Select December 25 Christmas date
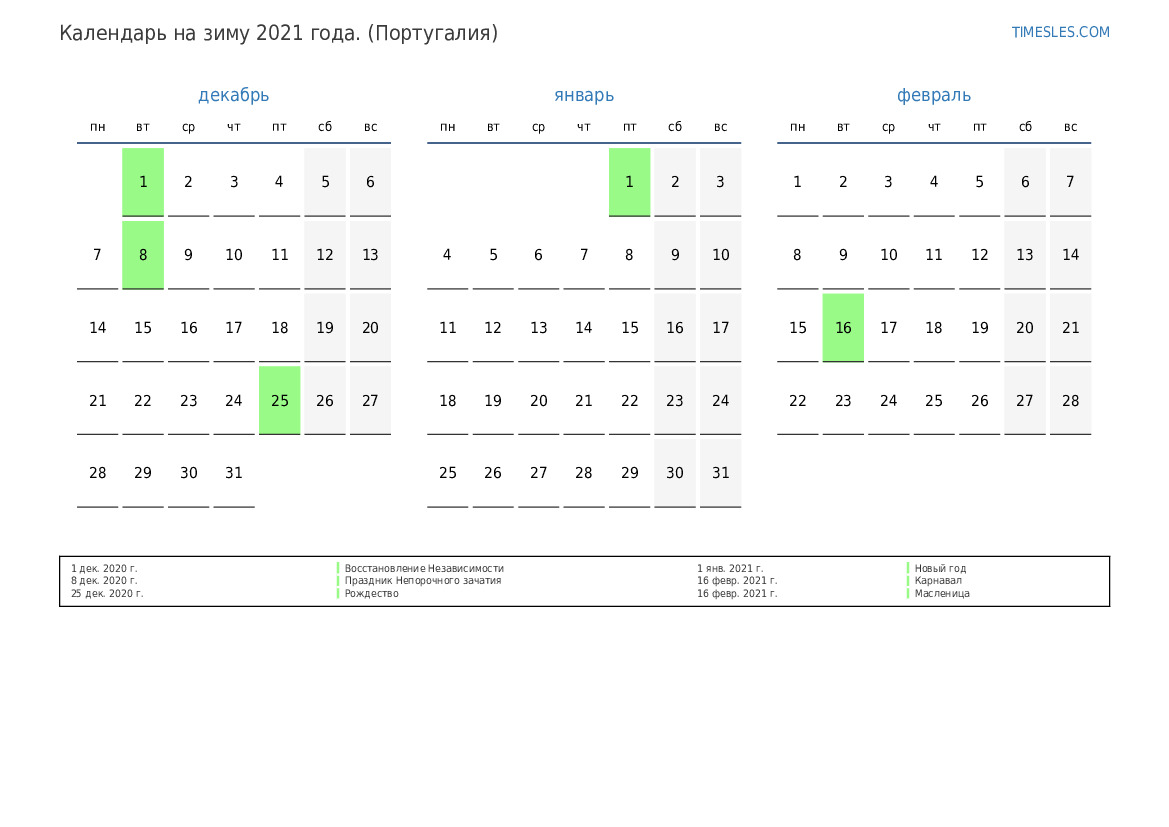 coord(279,401)
